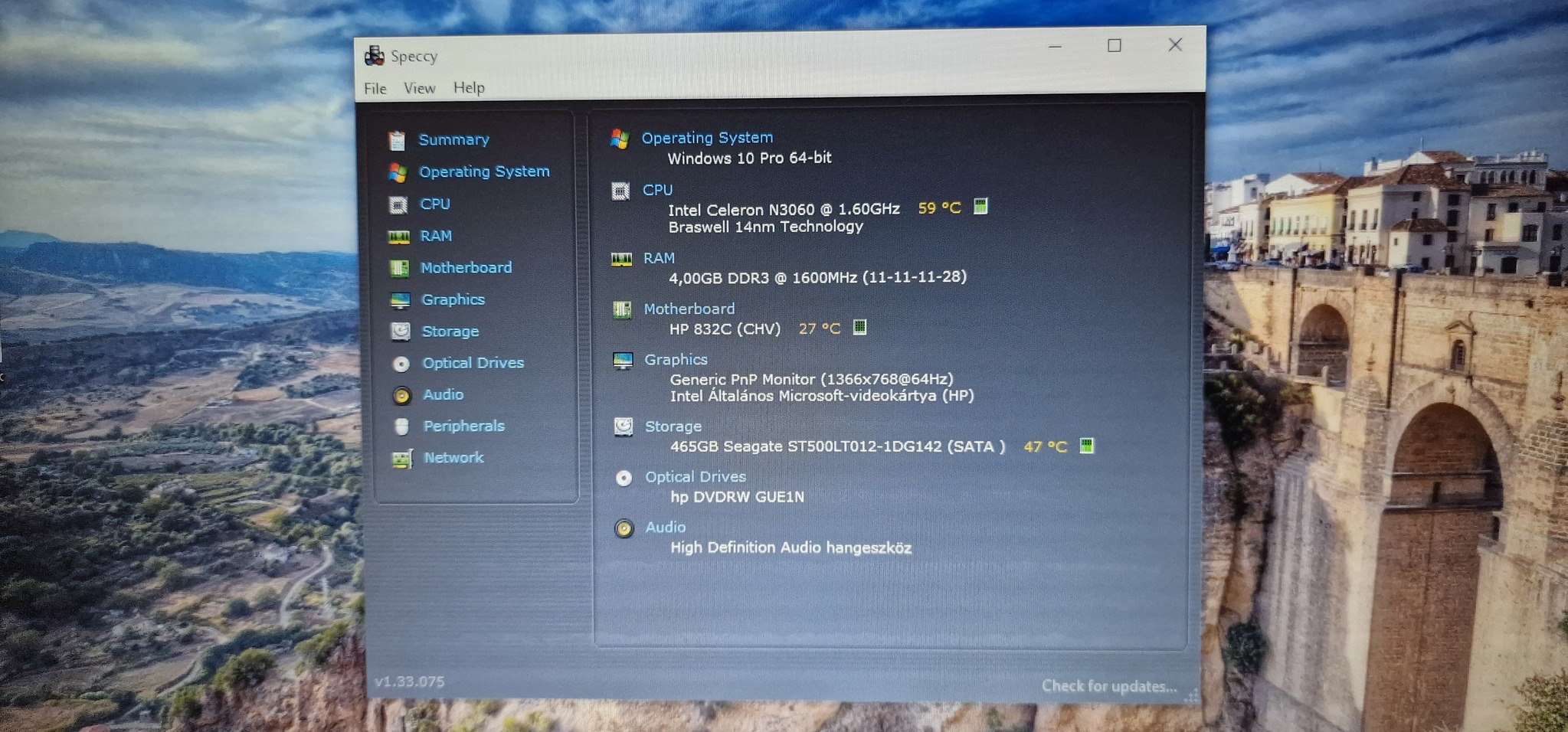Click the Storage drive icon in sidebar
Screen dimensions: 1568x732
[401, 332]
